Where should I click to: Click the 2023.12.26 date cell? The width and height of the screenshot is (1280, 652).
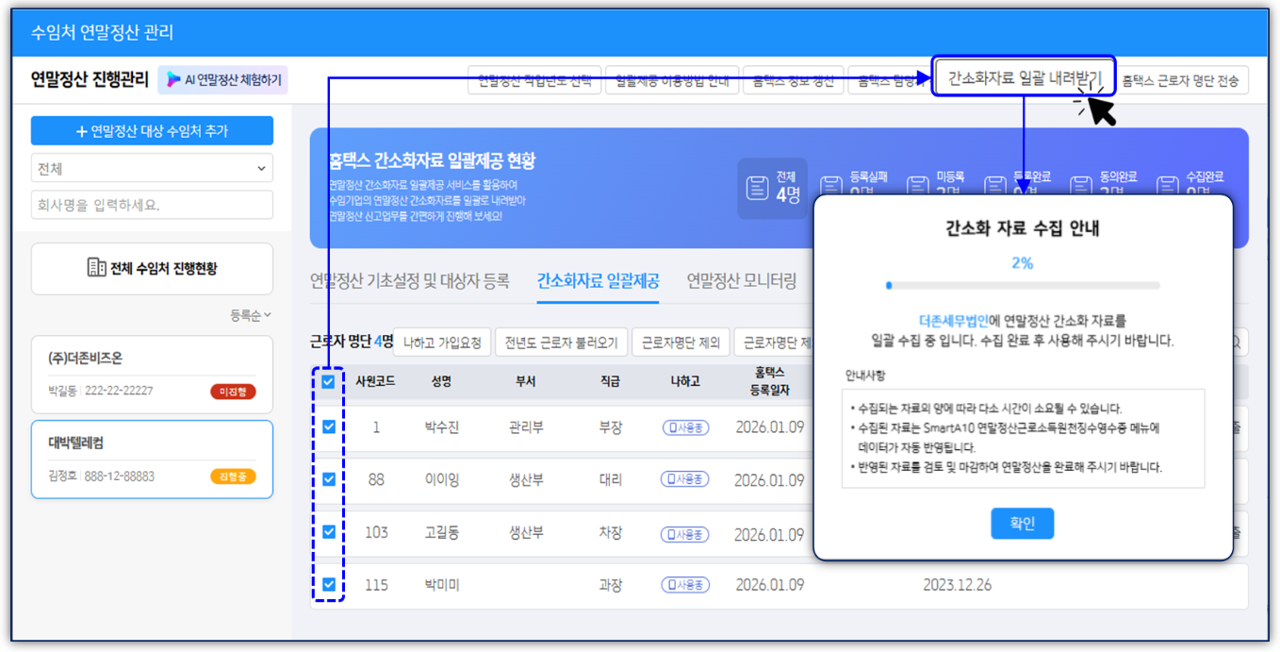point(957,584)
